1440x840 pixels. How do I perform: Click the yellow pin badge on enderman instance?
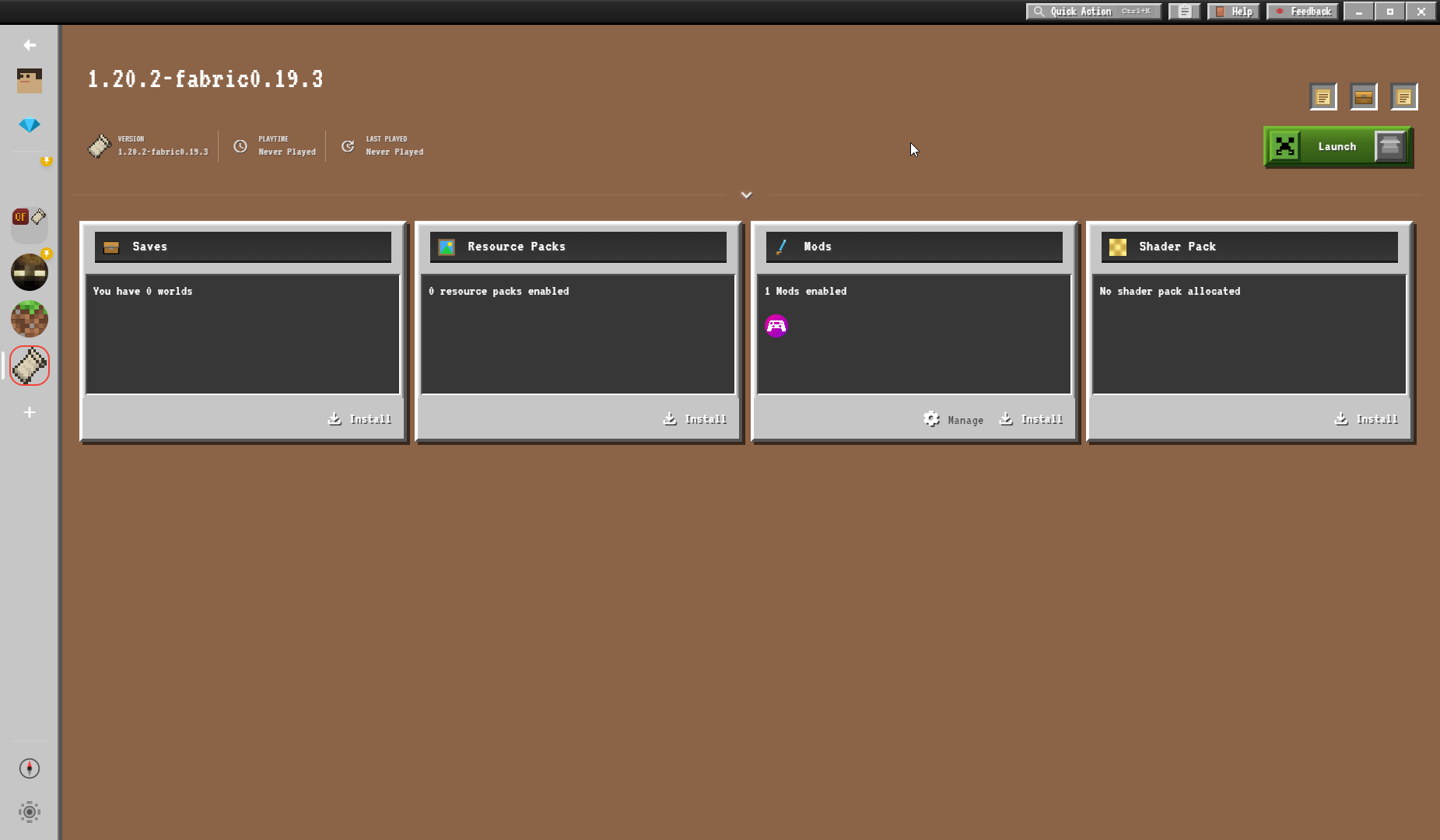point(47,254)
